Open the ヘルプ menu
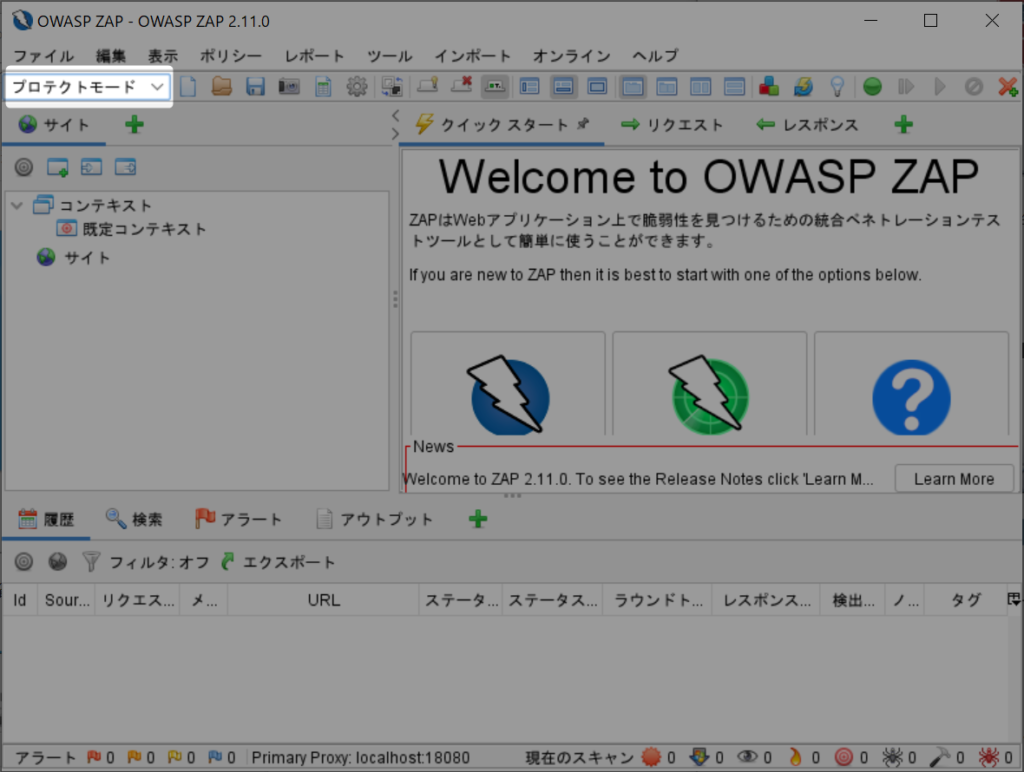 pyautogui.click(x=655, y=56)
